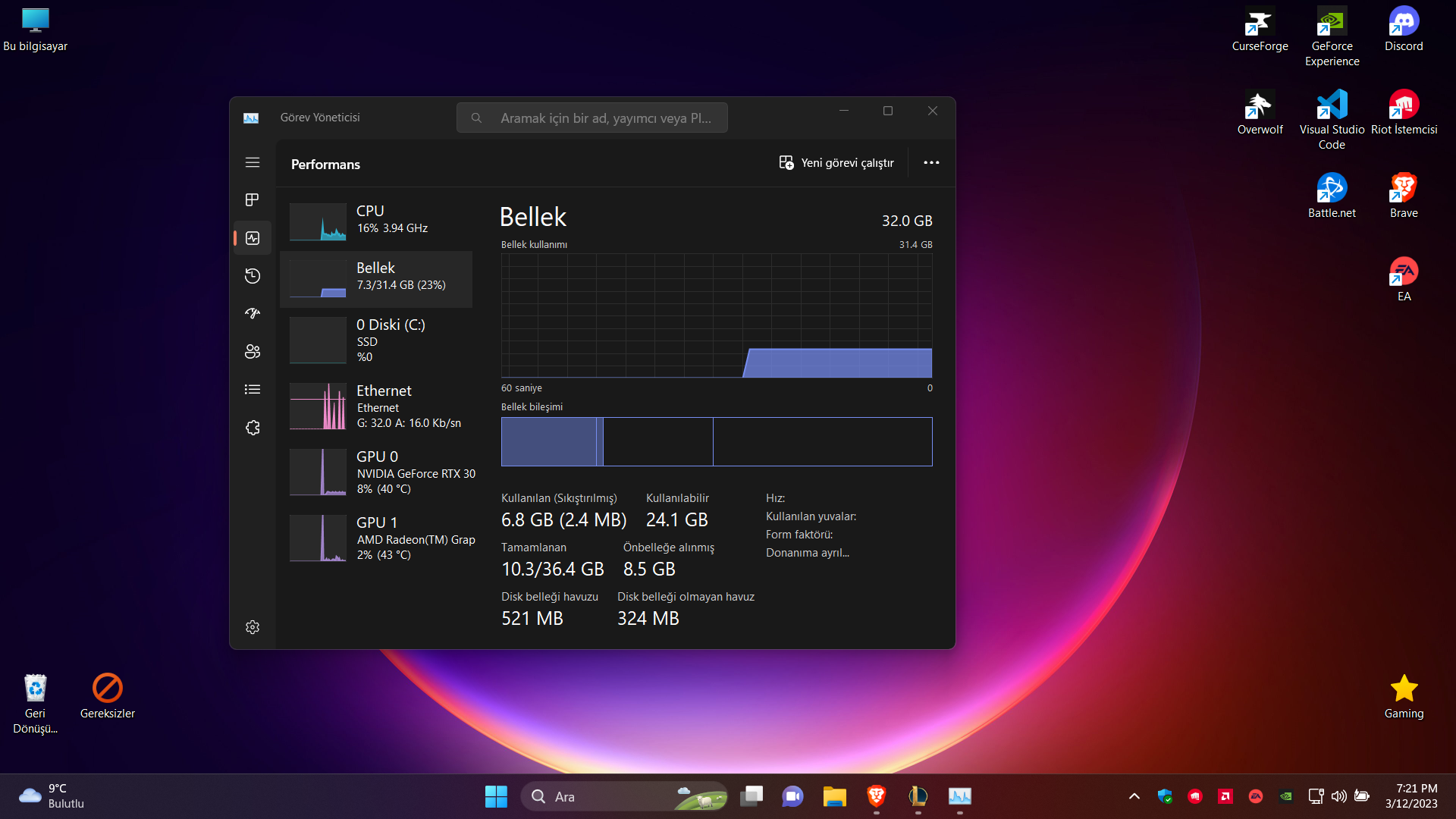The height and width of the screenshot is (819, 1456).
Task: Click Yeni görevi çalıştır button
Action: click(x=836, y=162)
